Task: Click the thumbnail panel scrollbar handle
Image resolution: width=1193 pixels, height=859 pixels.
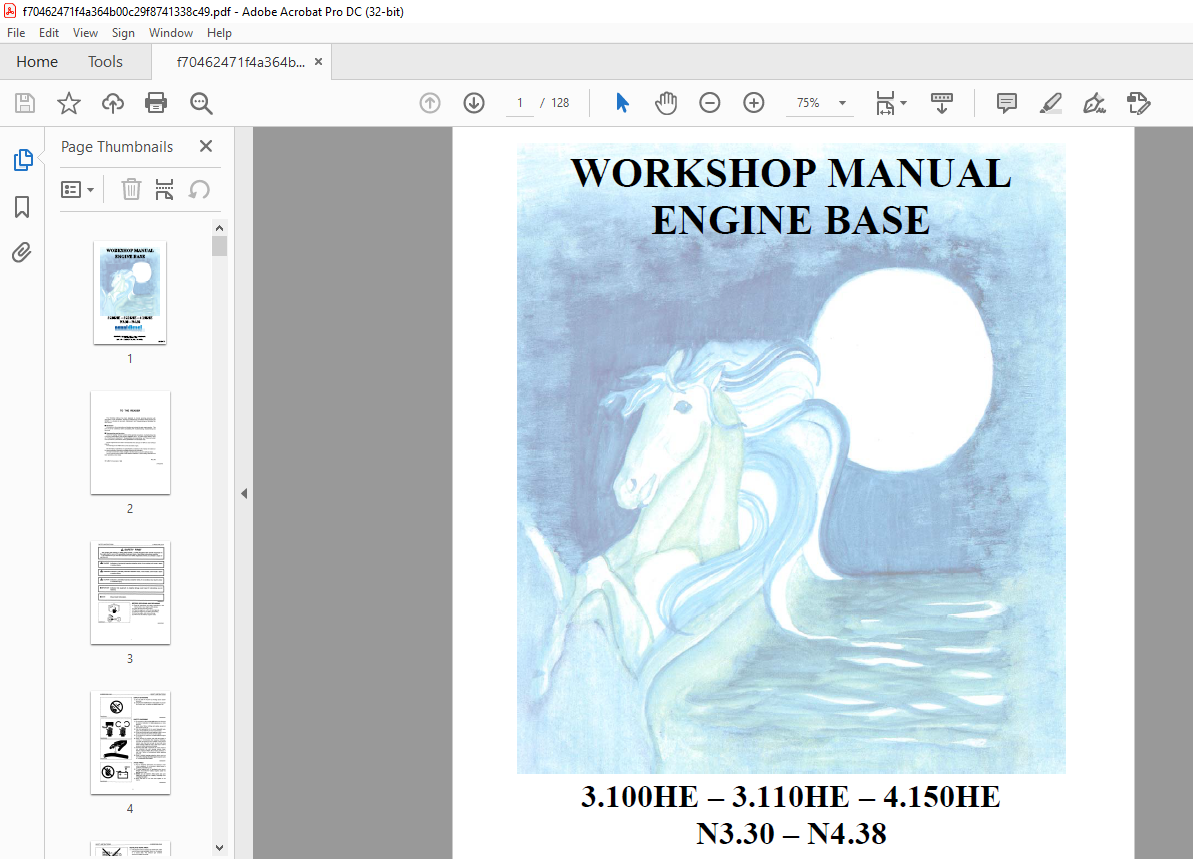Action: coord(219,246)
